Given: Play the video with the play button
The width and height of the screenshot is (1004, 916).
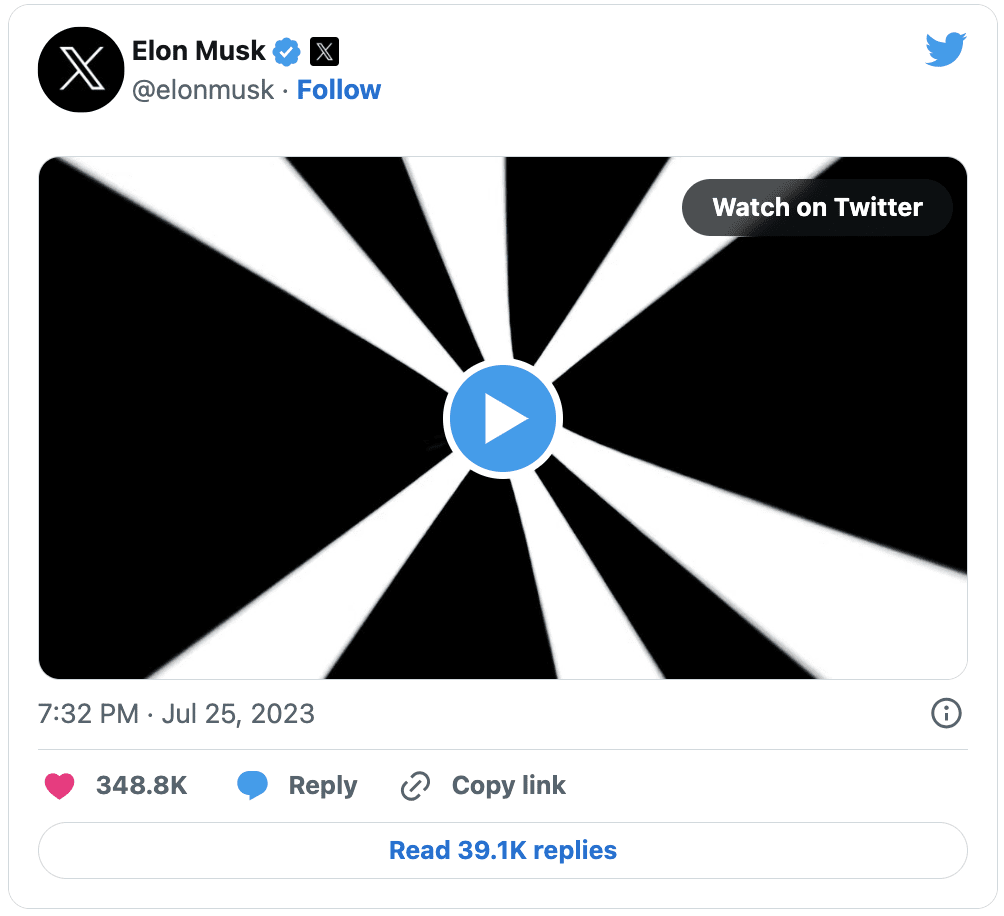Looking at the screenshot, I should tap(503, 418).
